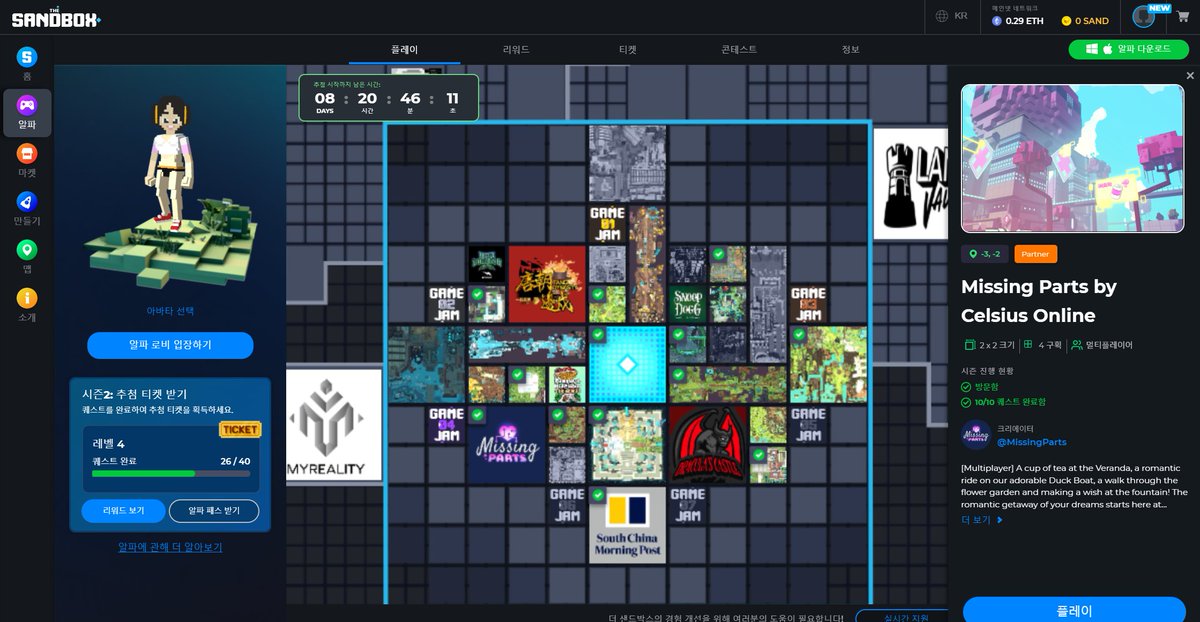Click the 0 SAND balance
This screenshot has width=1200, height=622.
(1092, 21)
